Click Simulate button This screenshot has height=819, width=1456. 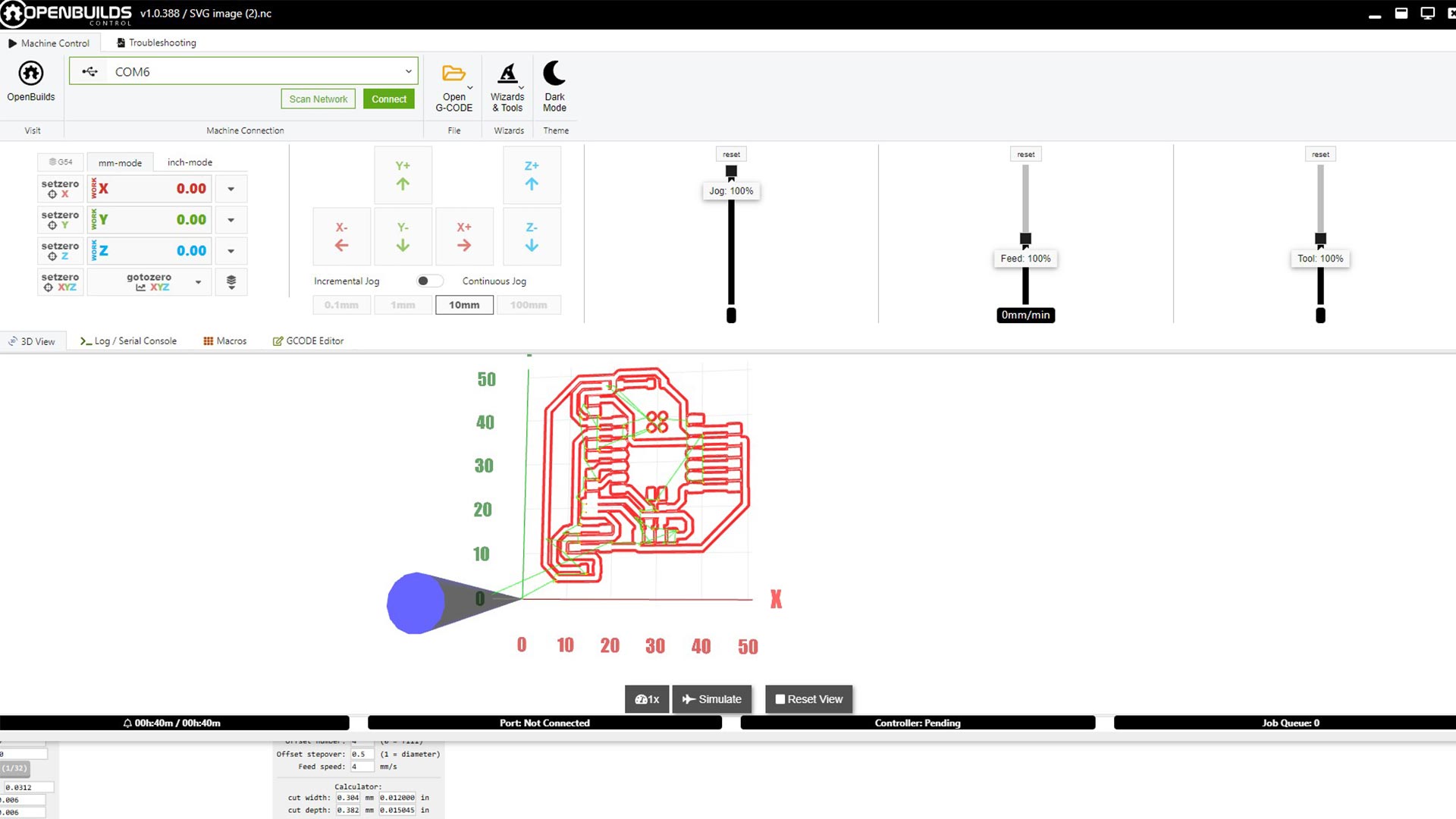tap(711, 699)
